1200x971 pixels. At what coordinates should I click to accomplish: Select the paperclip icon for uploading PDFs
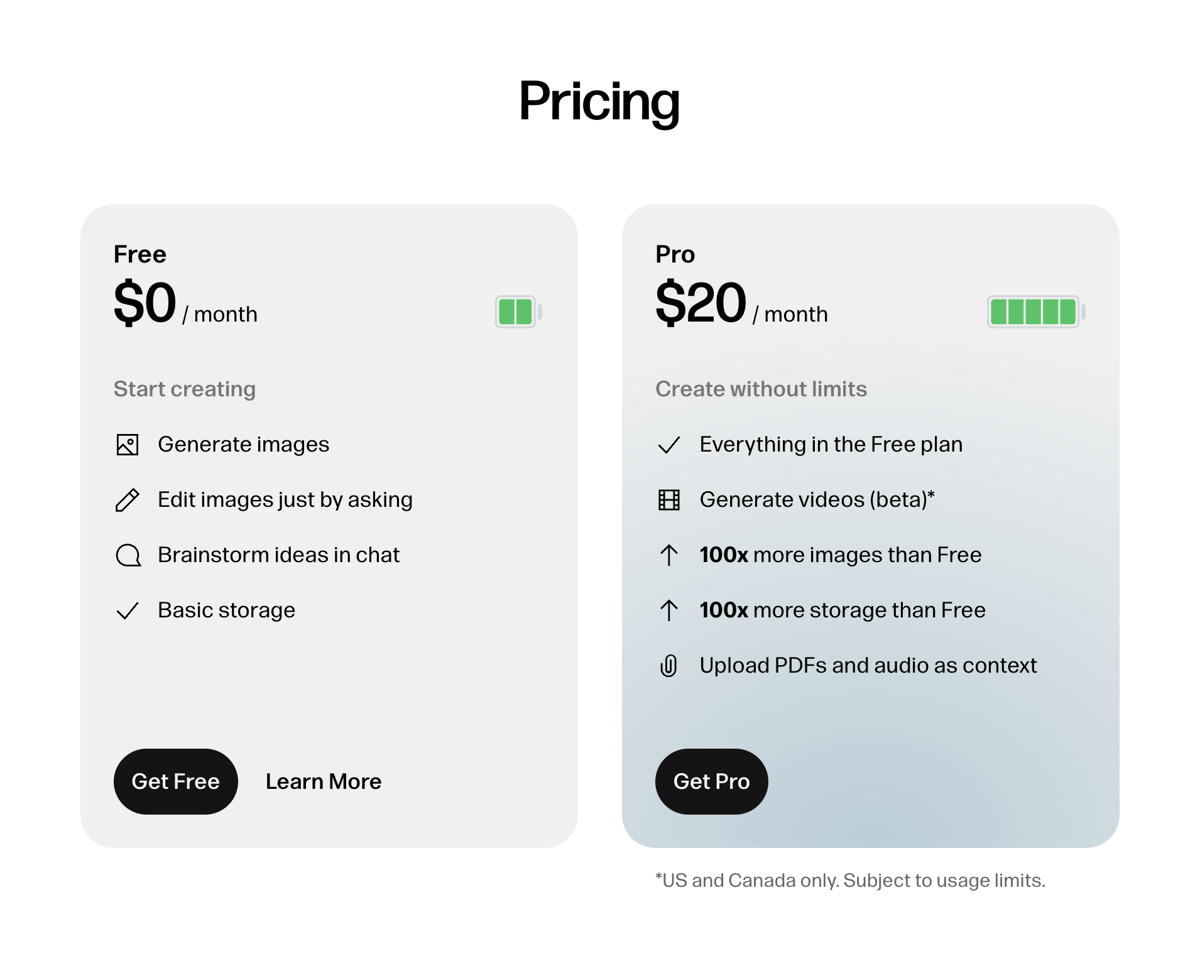tap(668, 665)
